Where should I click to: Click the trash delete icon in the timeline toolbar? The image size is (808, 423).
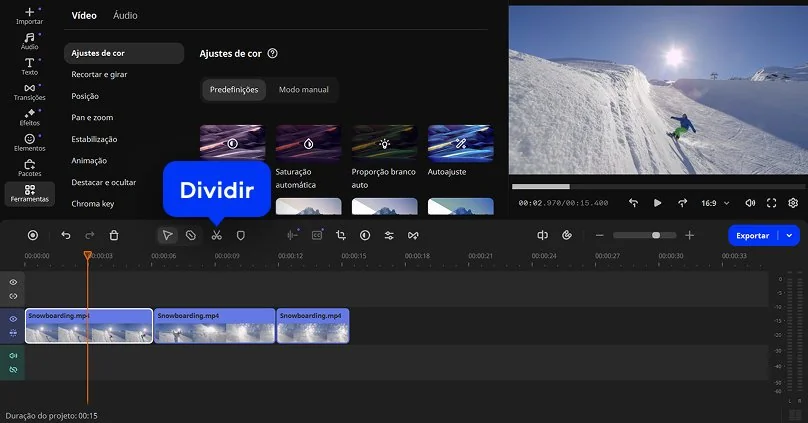click(x=114, y=235)
